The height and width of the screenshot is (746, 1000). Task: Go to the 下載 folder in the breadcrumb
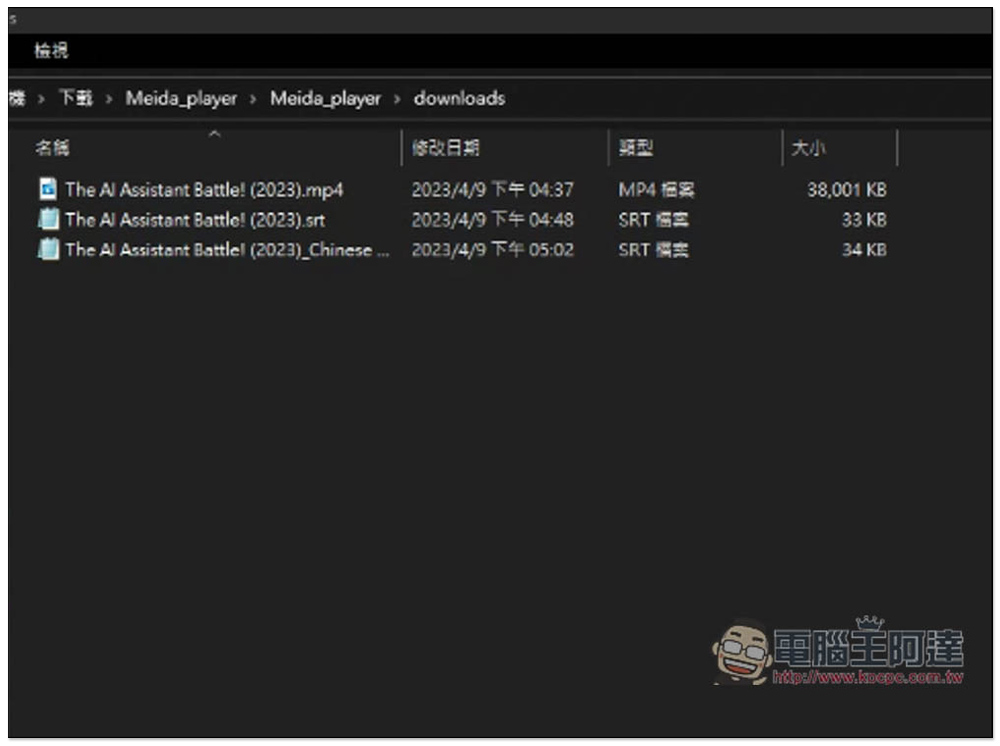(x=75, y=98)
